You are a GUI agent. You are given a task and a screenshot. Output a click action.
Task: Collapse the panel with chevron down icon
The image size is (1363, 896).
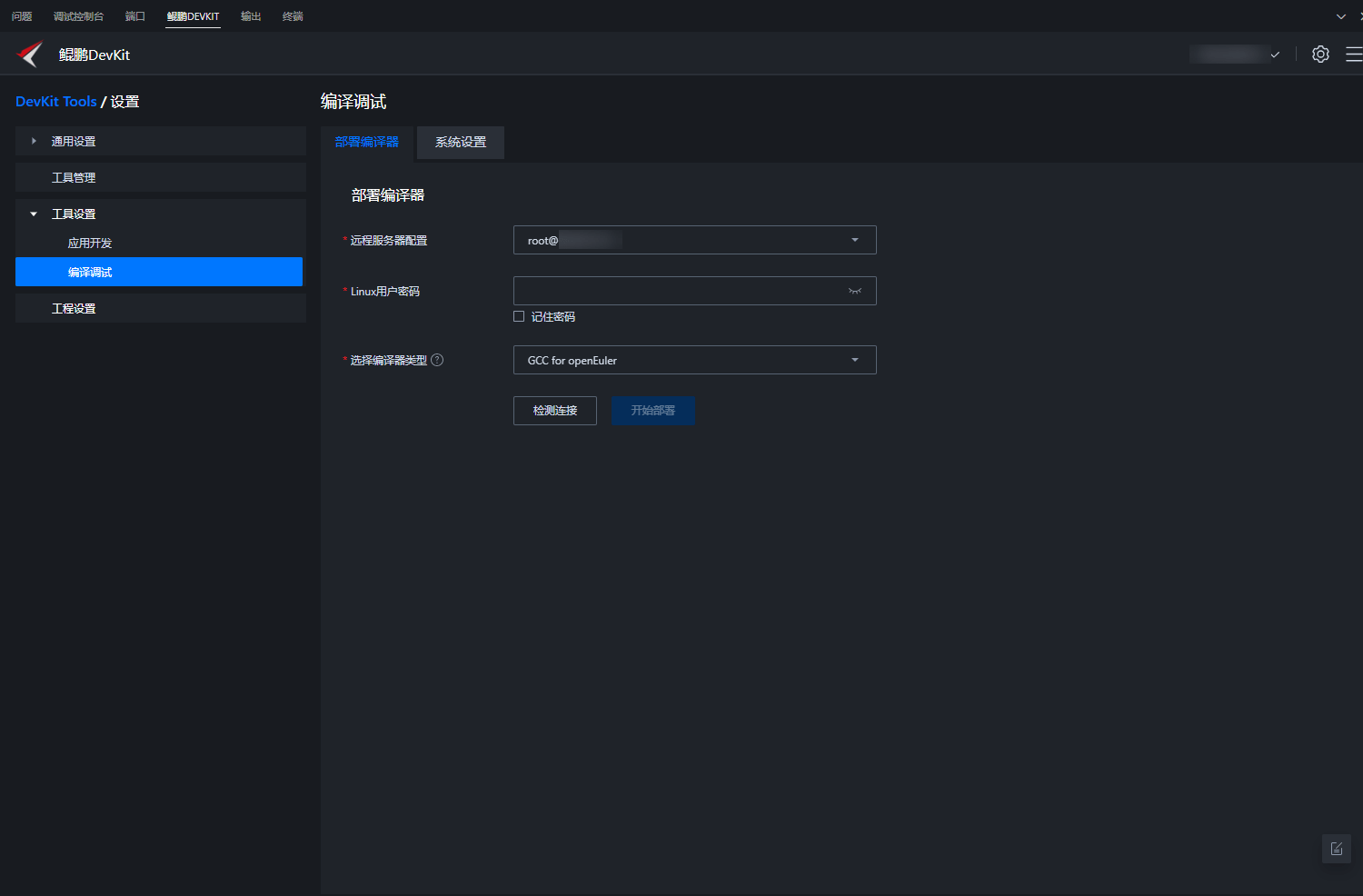[x=1341, y=16]
